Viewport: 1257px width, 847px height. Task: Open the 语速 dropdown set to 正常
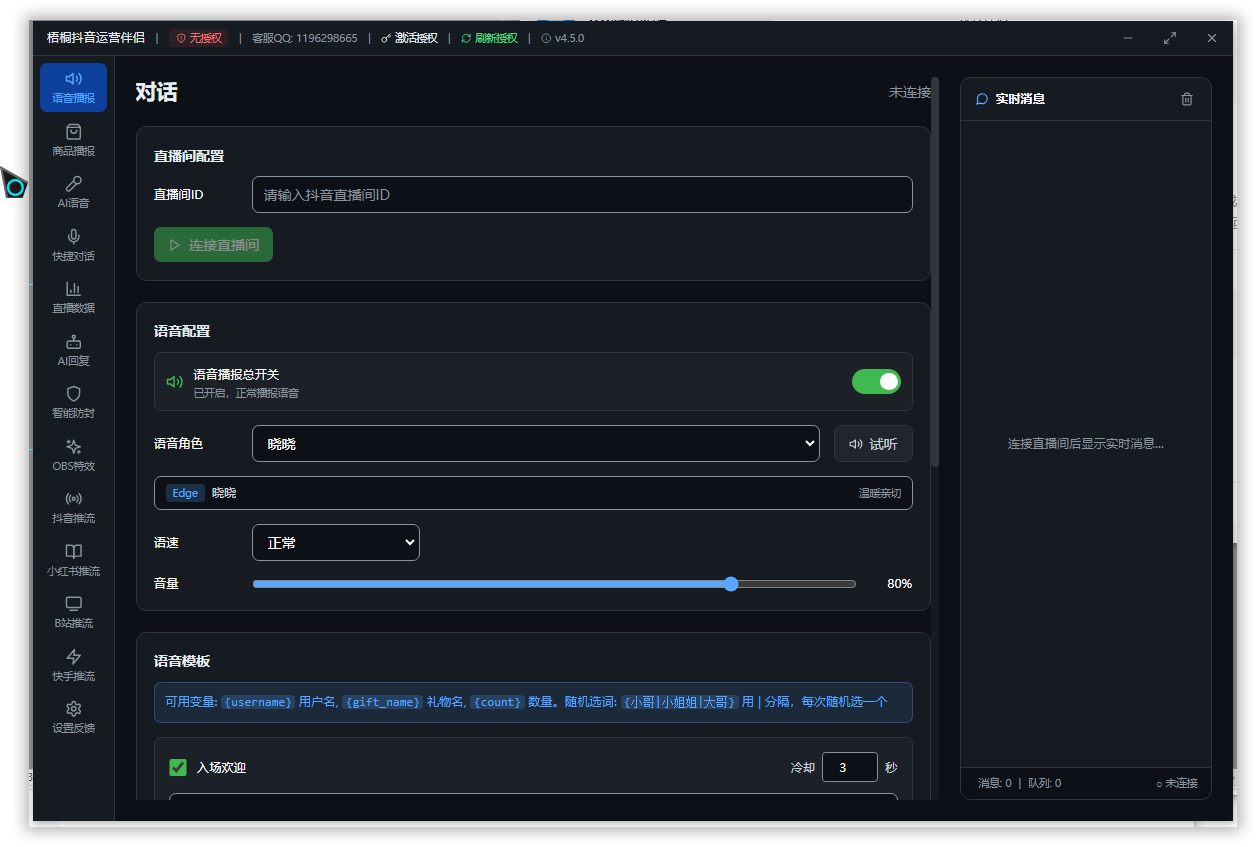pyautogui.click(x=335, y=542)
